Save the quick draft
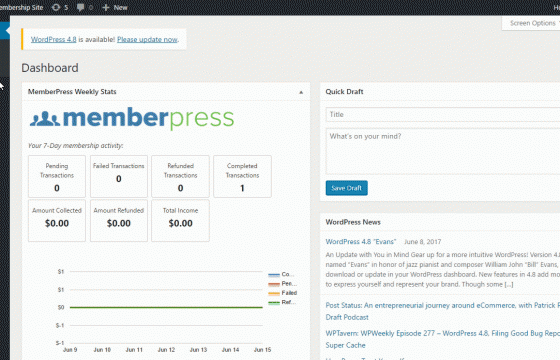The image size is (560, 360). (x=346, y=188)
